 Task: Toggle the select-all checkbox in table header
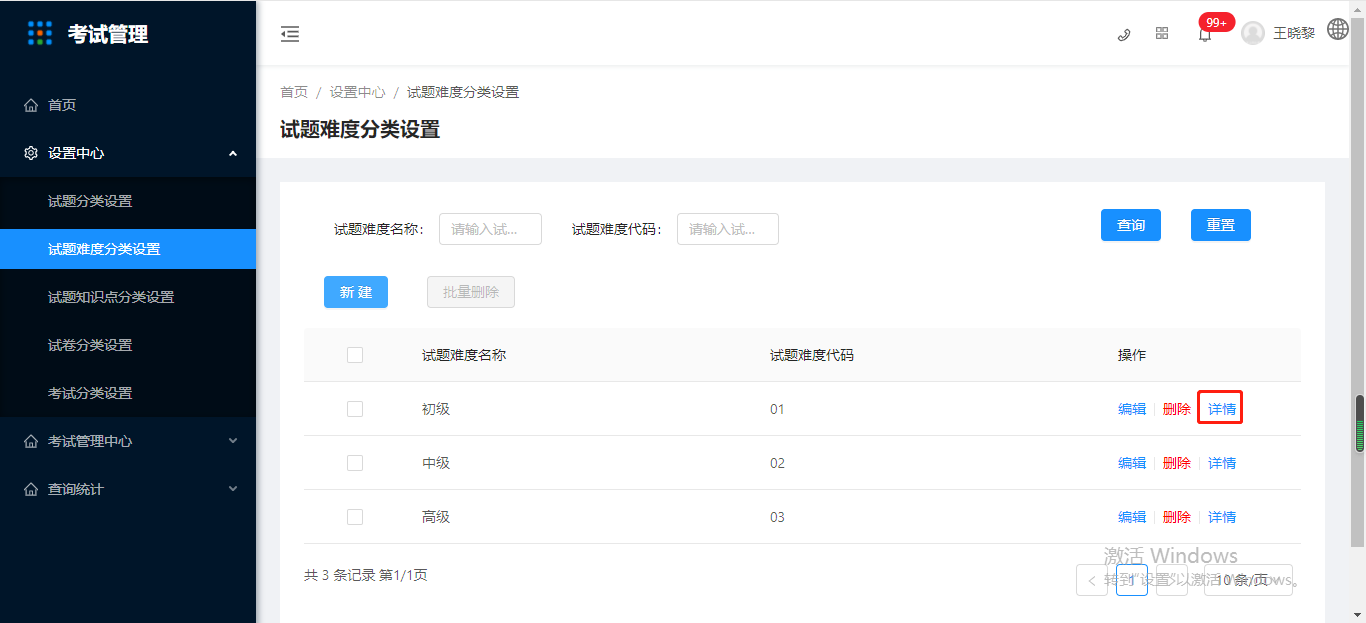pos(355,355)
